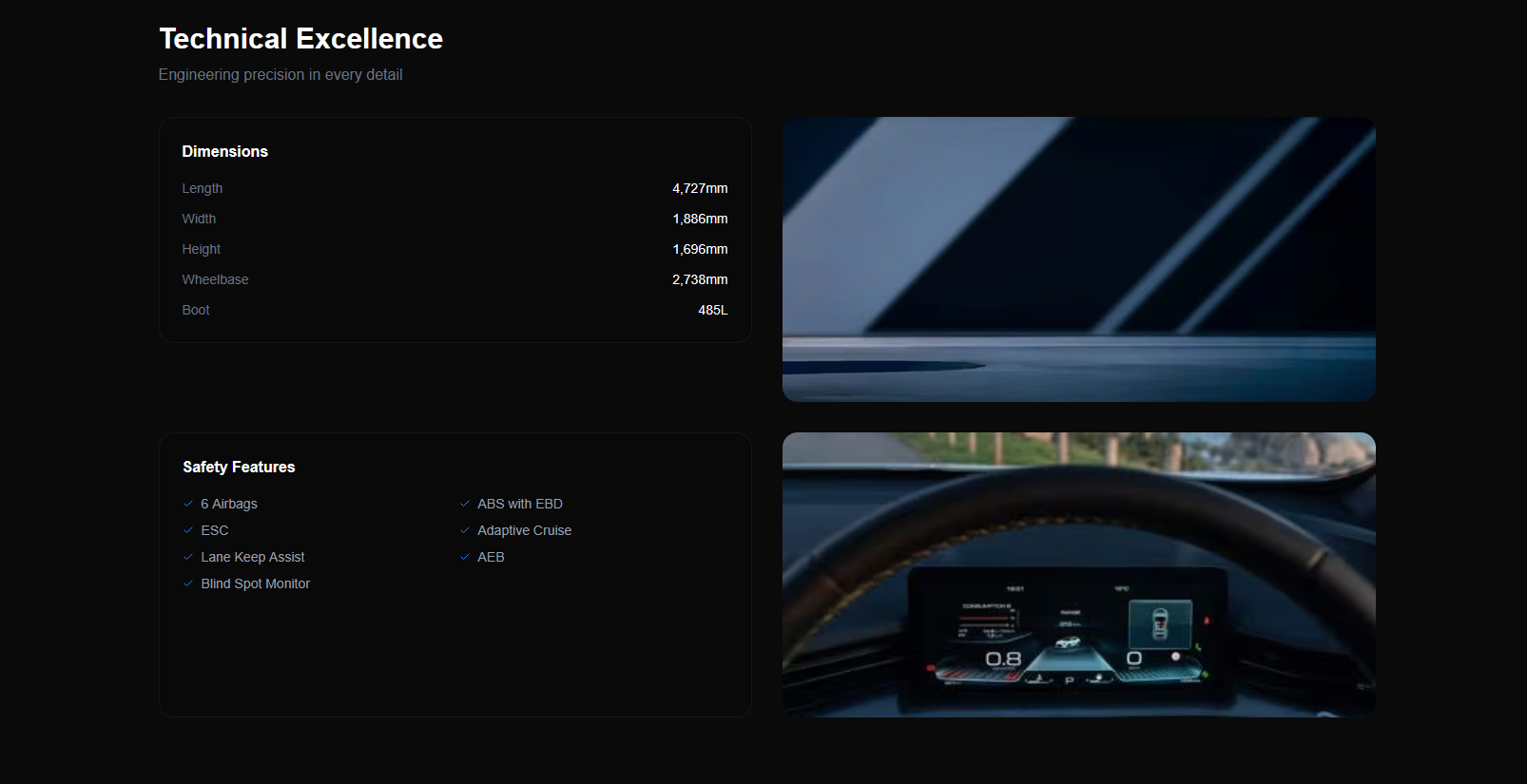
Task: Click the Height value 1,696mm
Action: pyautogui.click(x=700, y=249)
